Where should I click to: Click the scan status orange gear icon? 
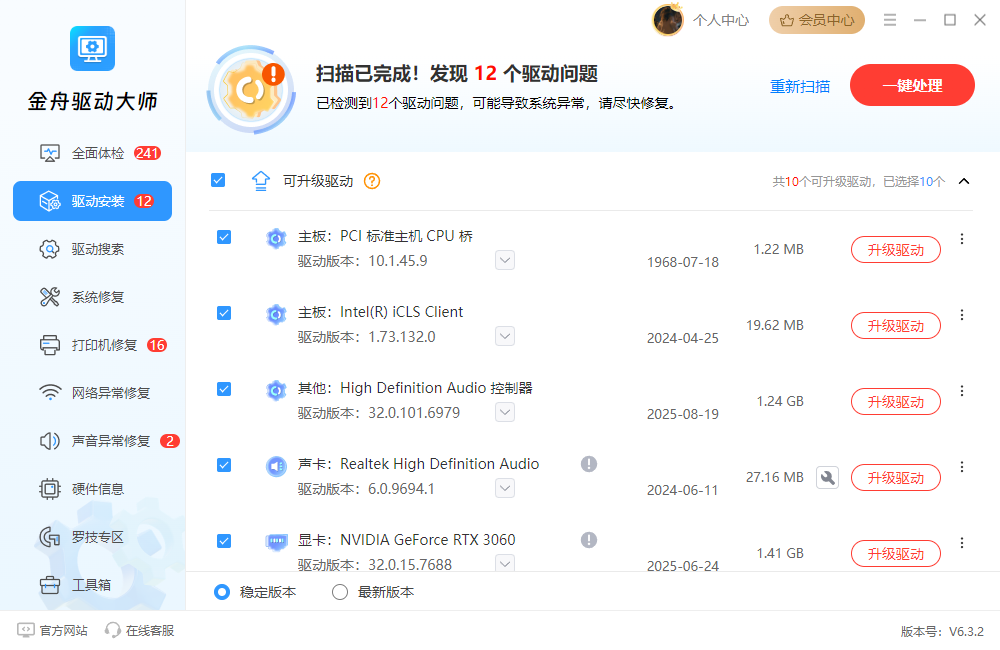tap(251, 89)
